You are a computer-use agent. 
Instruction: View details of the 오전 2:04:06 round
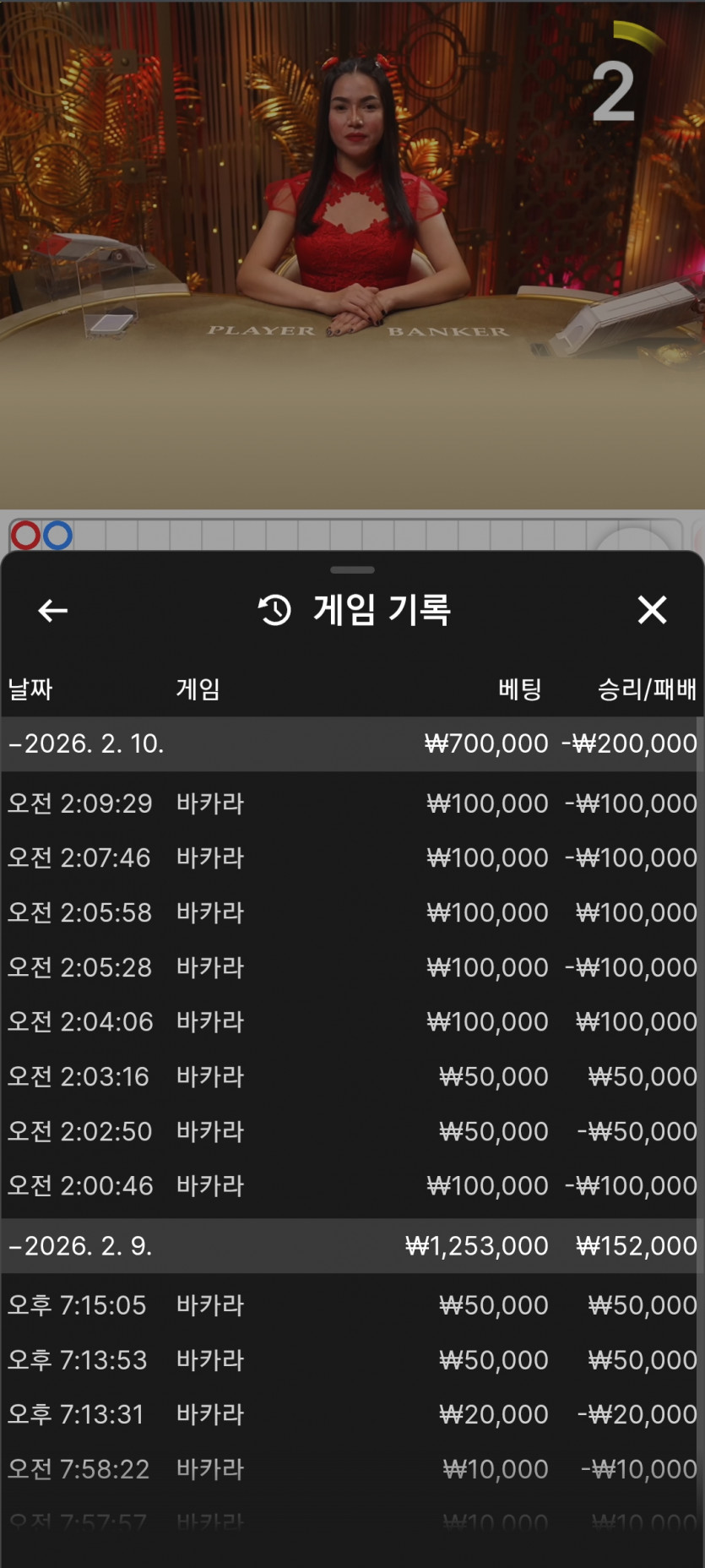352,1021
